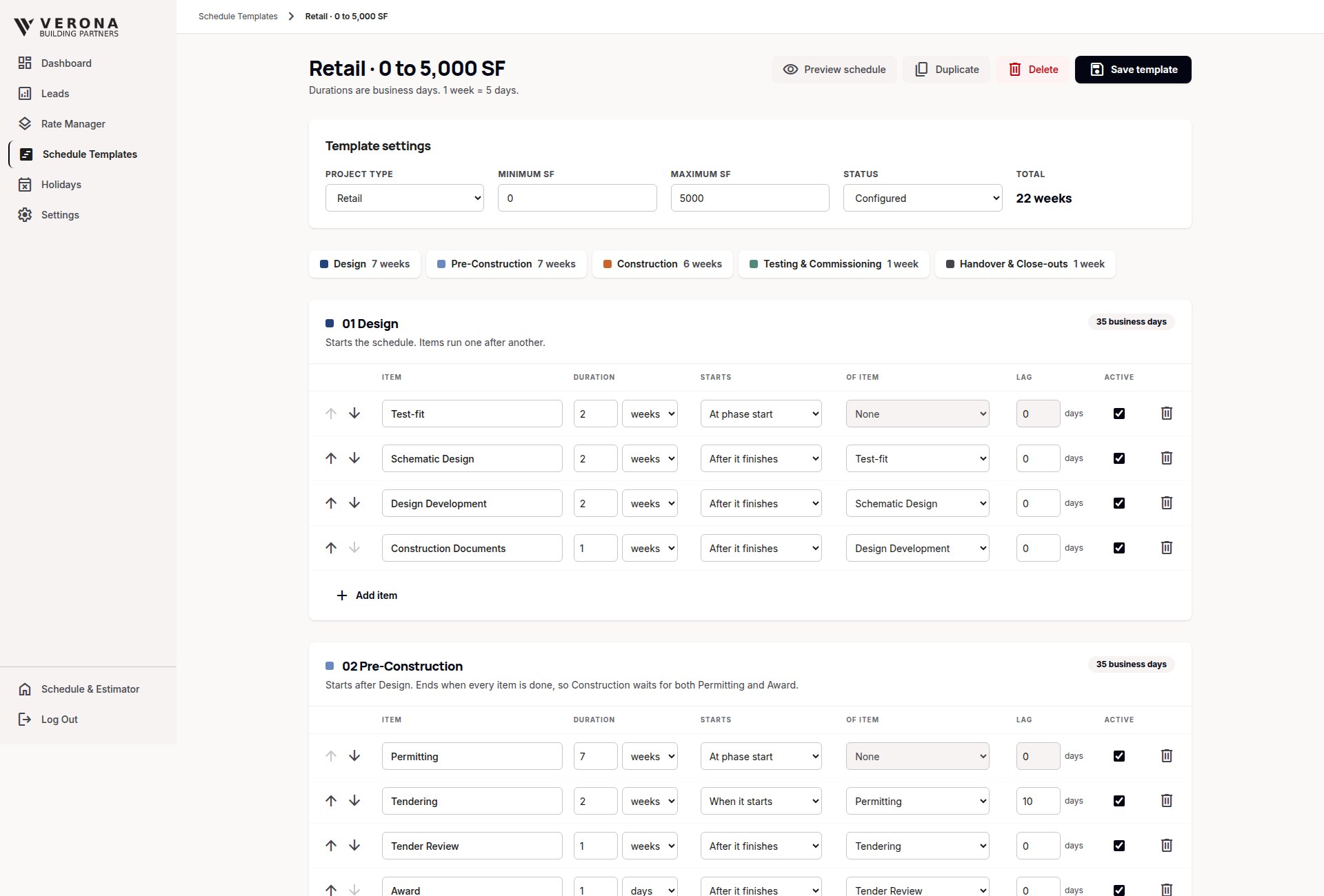
Task: Delete the Schematic Design row
Action: tap(1167, 458)
